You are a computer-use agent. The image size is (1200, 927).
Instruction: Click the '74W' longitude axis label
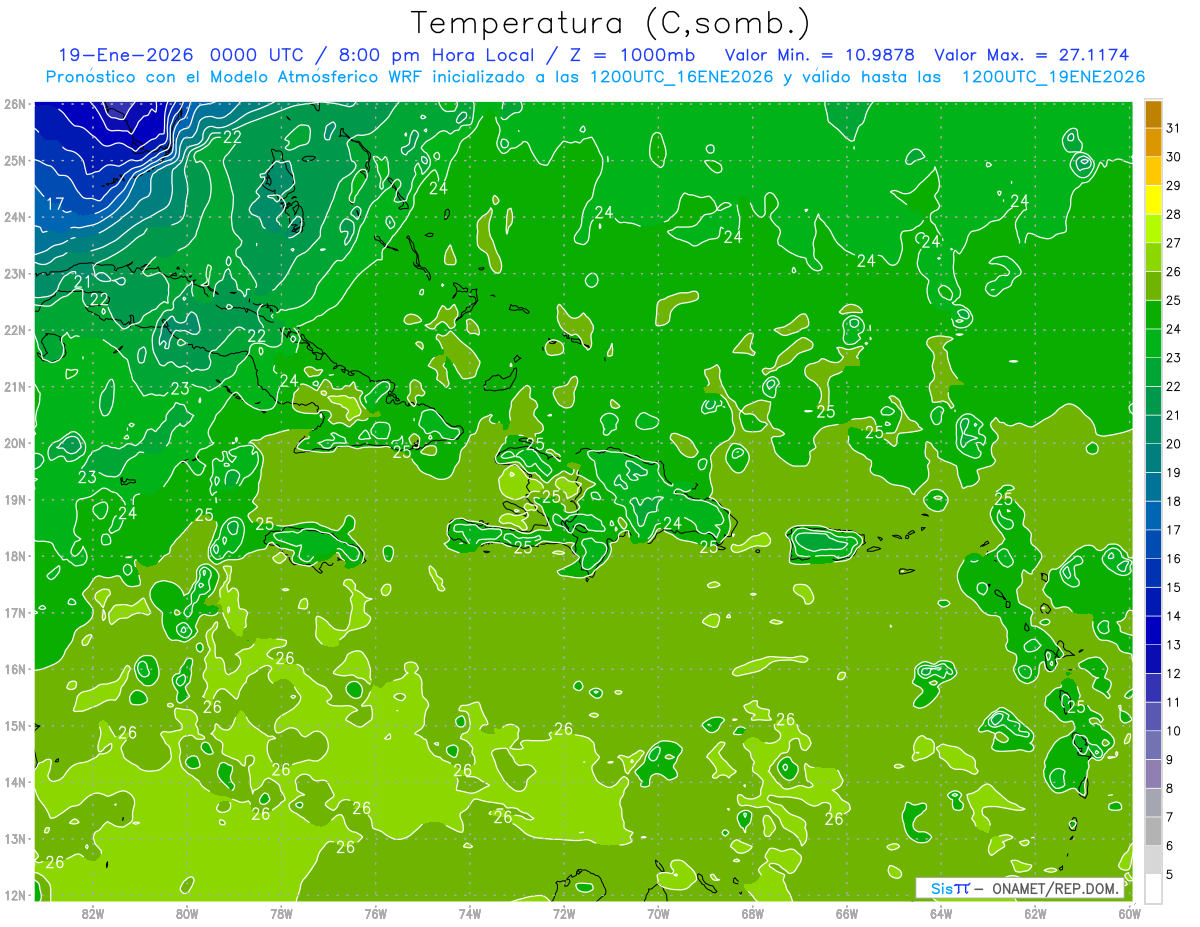pos(469,913)
